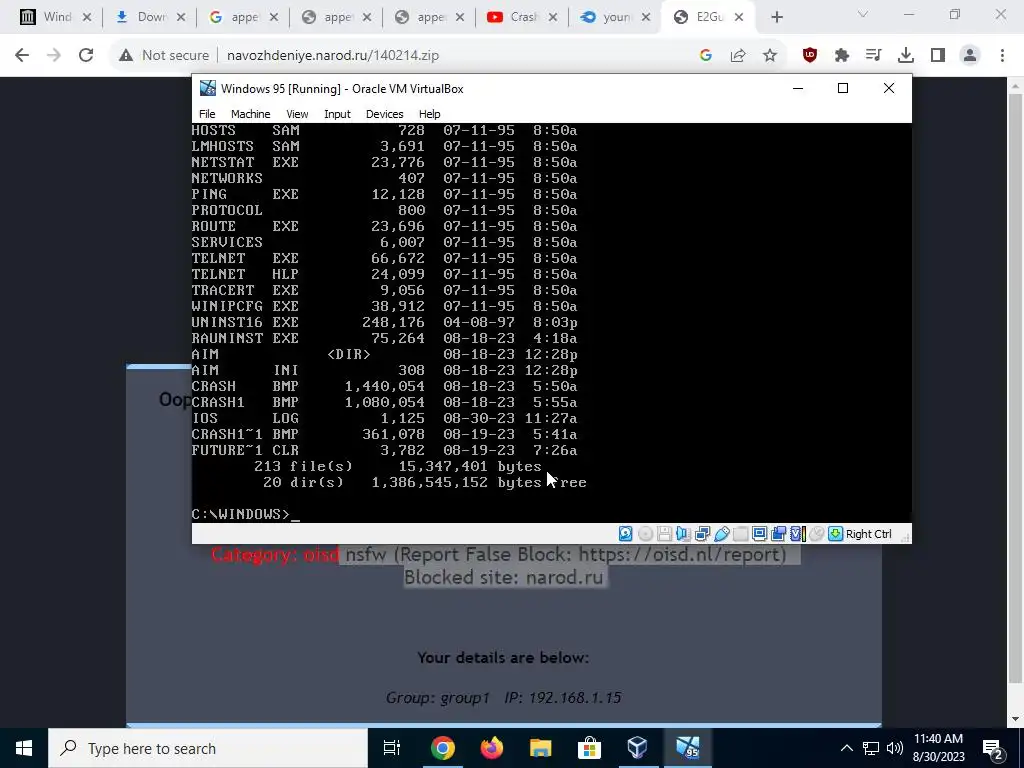Open the Chrome tab search dropdown chevron
The image size is (1024, 768).
(863, 14)
